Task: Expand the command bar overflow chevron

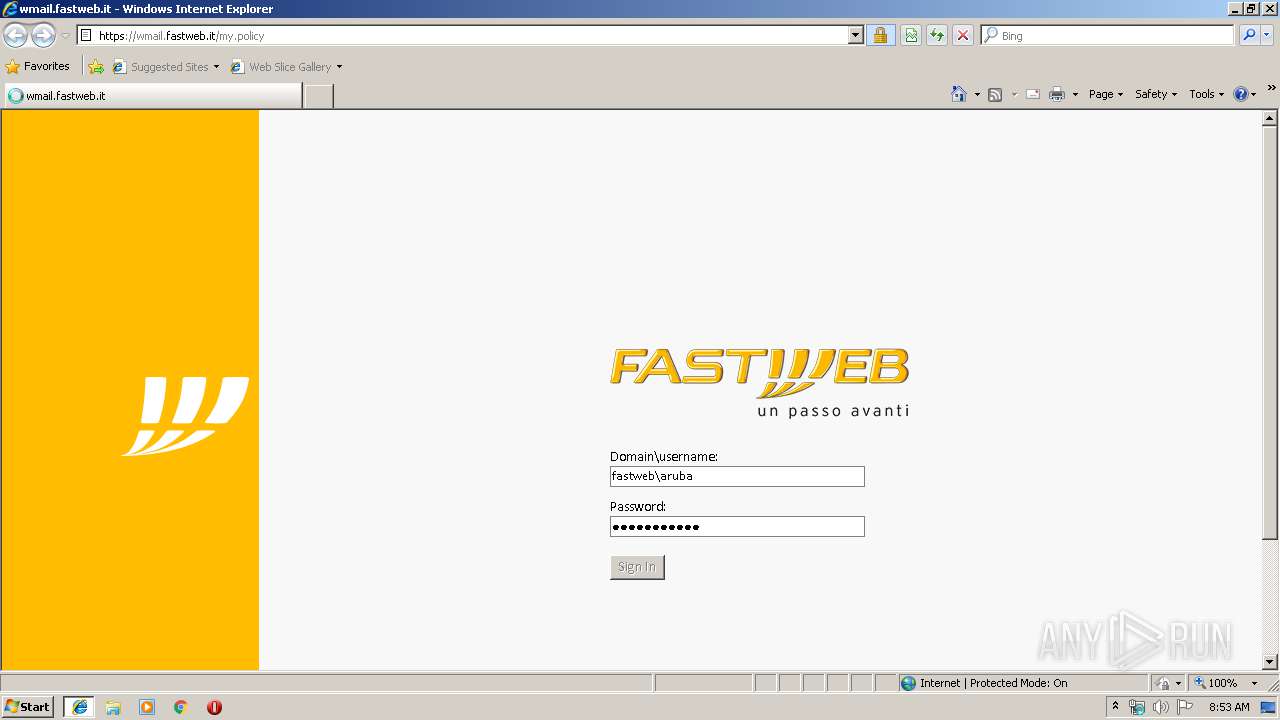Action: coord(1272,89)
